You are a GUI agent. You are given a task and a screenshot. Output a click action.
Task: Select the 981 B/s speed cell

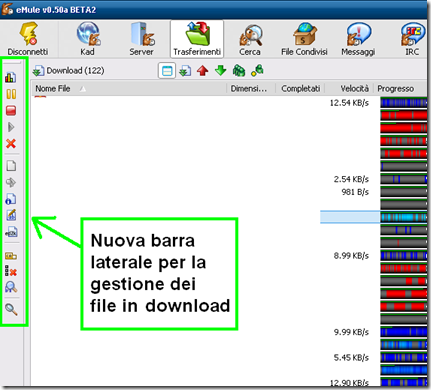click(355, 192)
